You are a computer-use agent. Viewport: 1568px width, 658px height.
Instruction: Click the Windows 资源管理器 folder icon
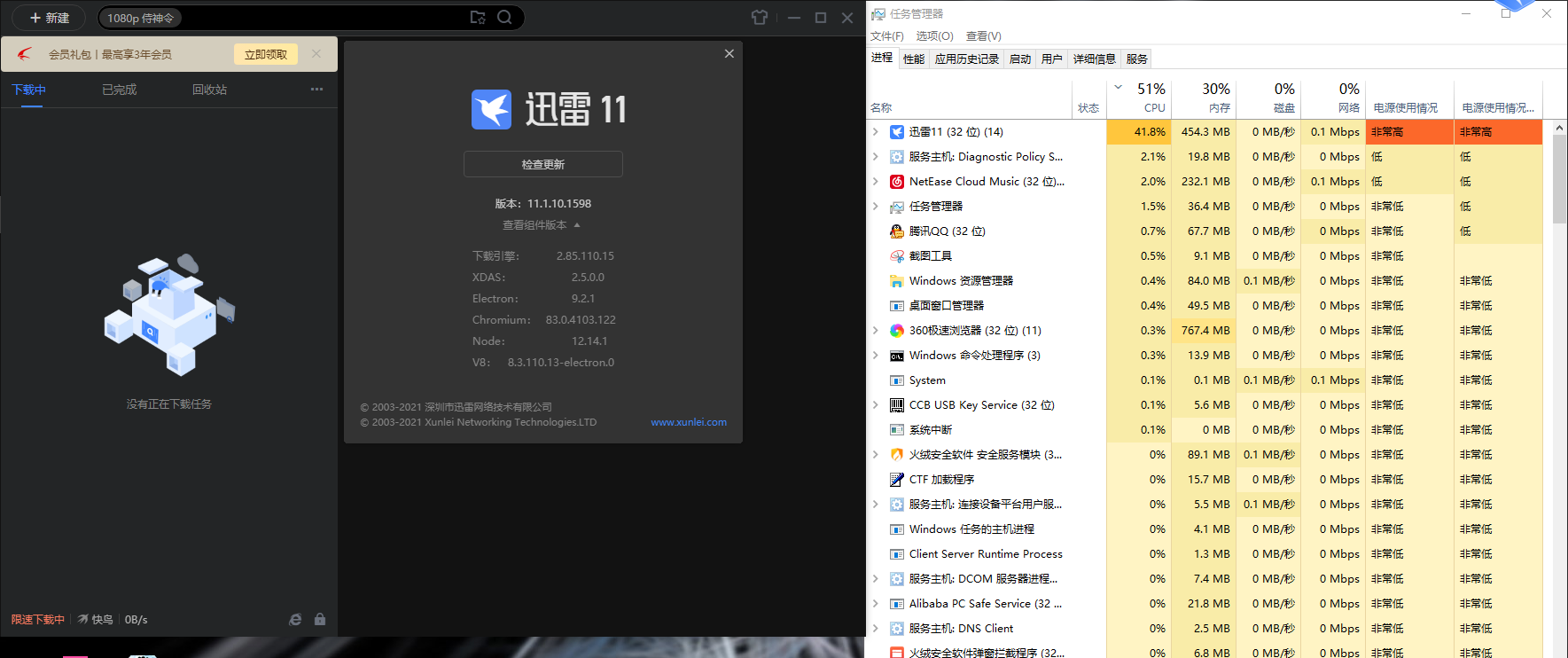pyautogui.click(x=897, y=281)
